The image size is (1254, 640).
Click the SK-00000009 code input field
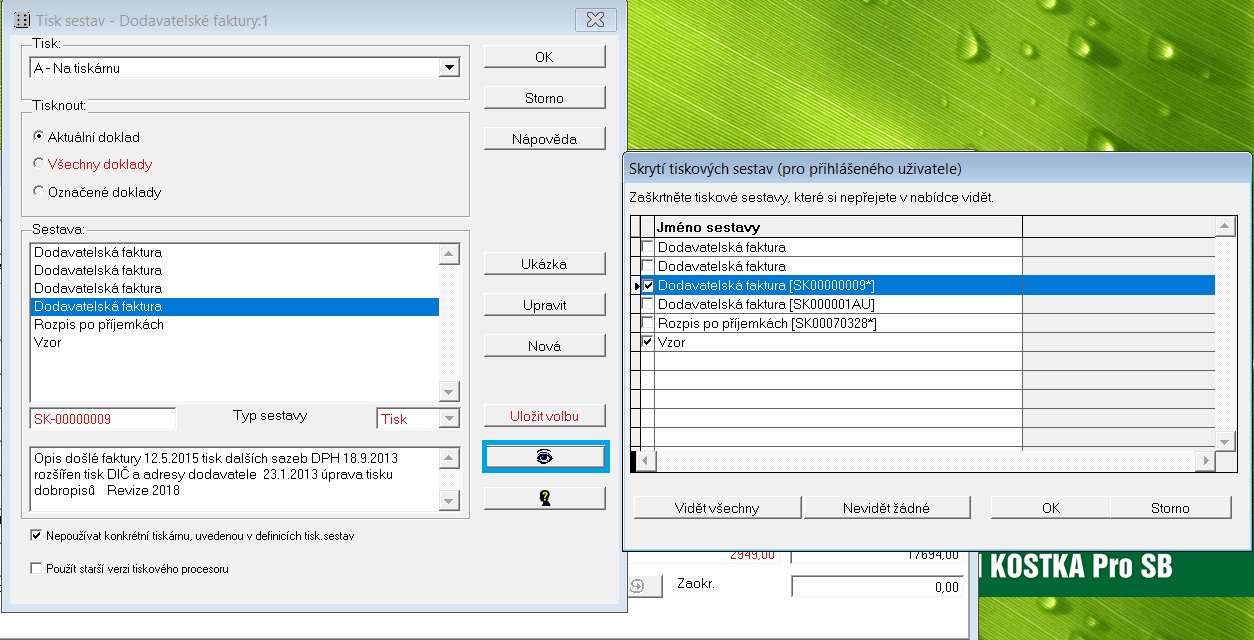coord(103,419)
